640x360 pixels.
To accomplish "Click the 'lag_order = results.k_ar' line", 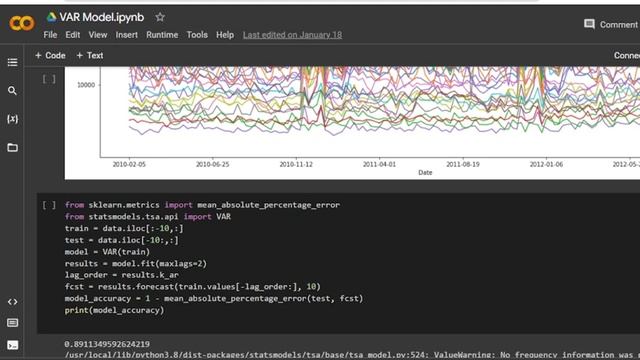I will [x=122, y=275].
